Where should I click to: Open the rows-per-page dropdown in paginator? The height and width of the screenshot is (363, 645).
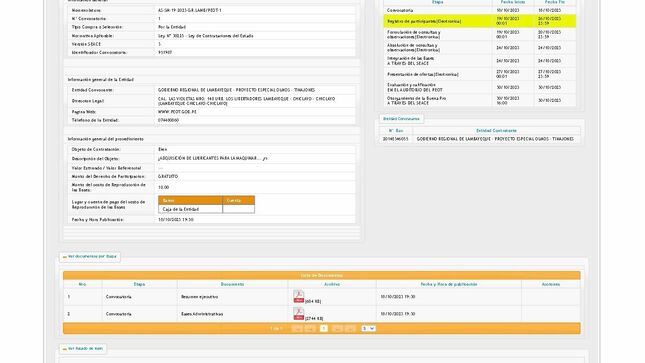369,328
